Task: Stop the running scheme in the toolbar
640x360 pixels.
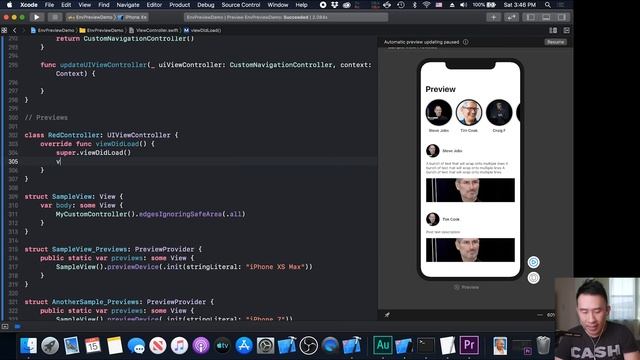Action: click(x=54, y=17)
